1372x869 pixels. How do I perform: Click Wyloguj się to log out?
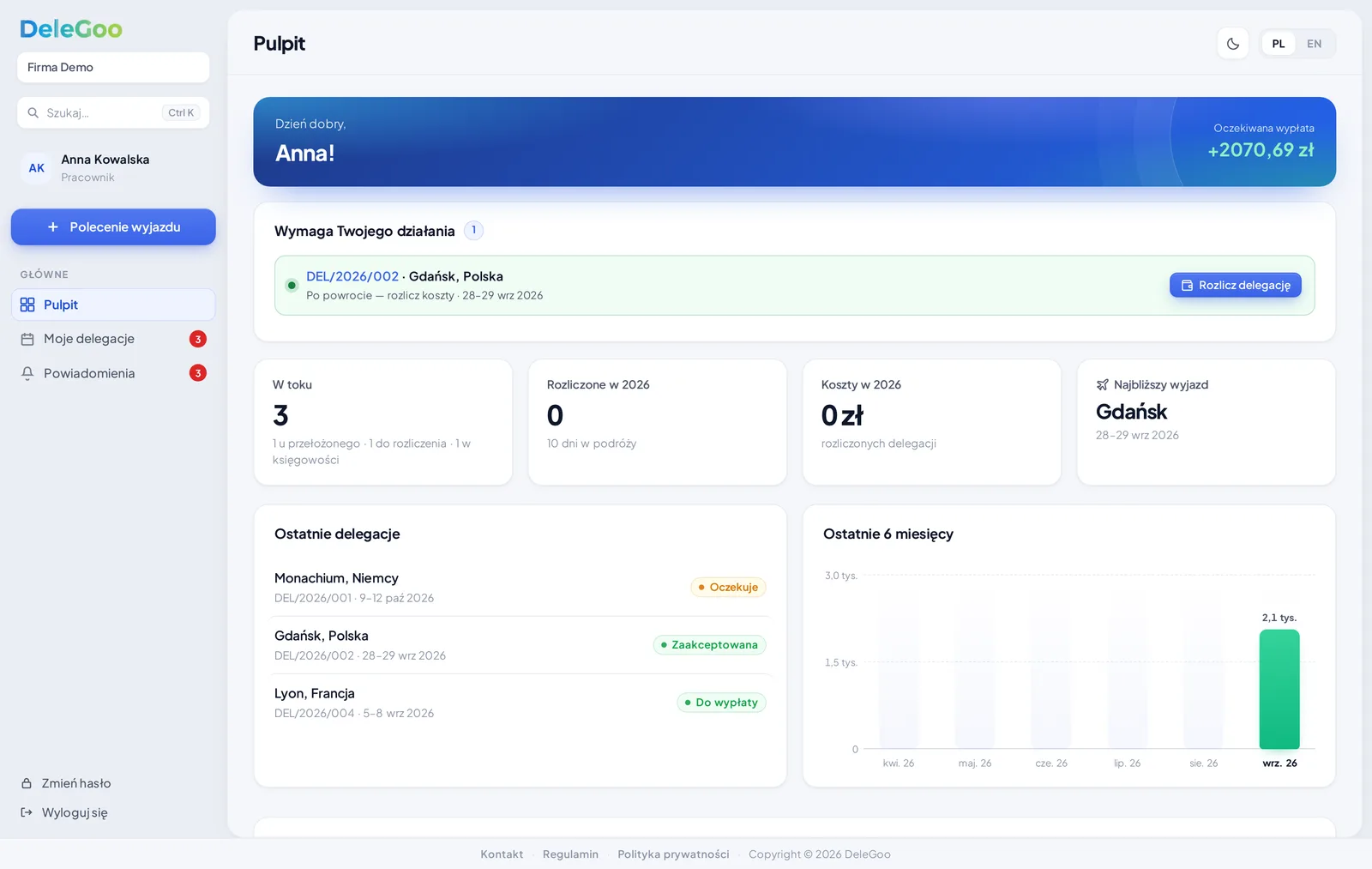tap(75, 812)
